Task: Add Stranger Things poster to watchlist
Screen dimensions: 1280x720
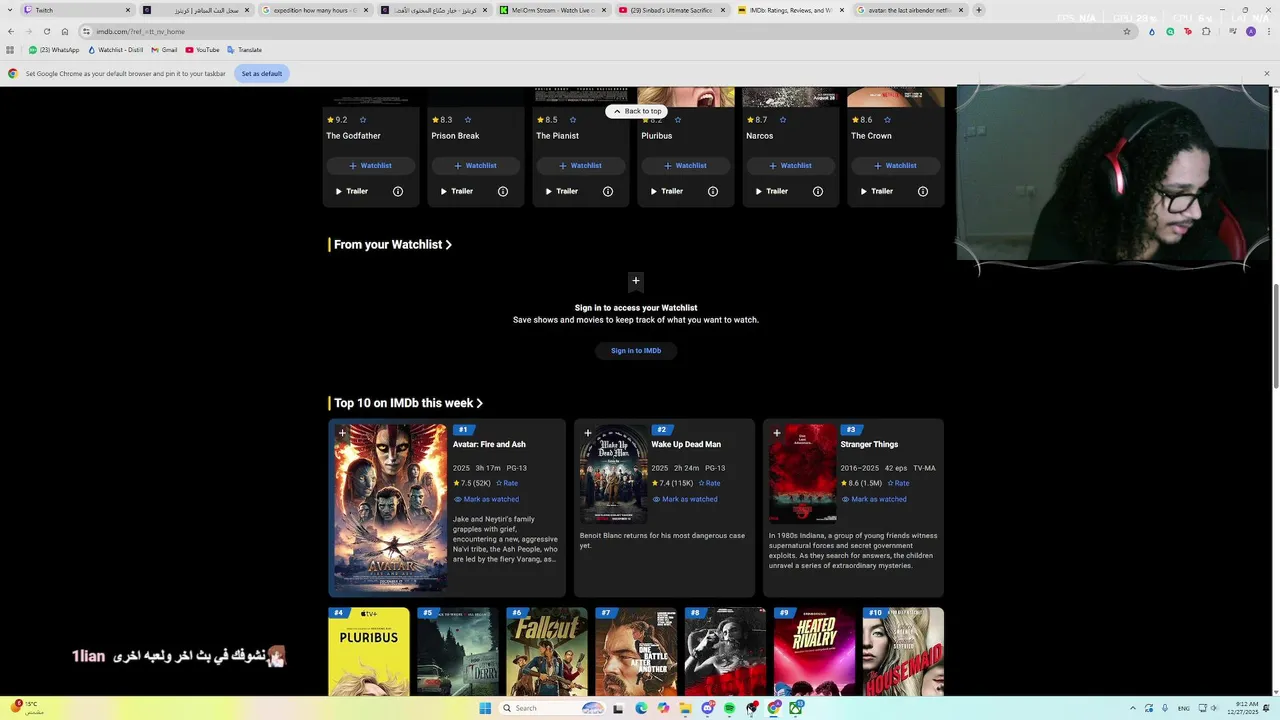Action: 777,433
